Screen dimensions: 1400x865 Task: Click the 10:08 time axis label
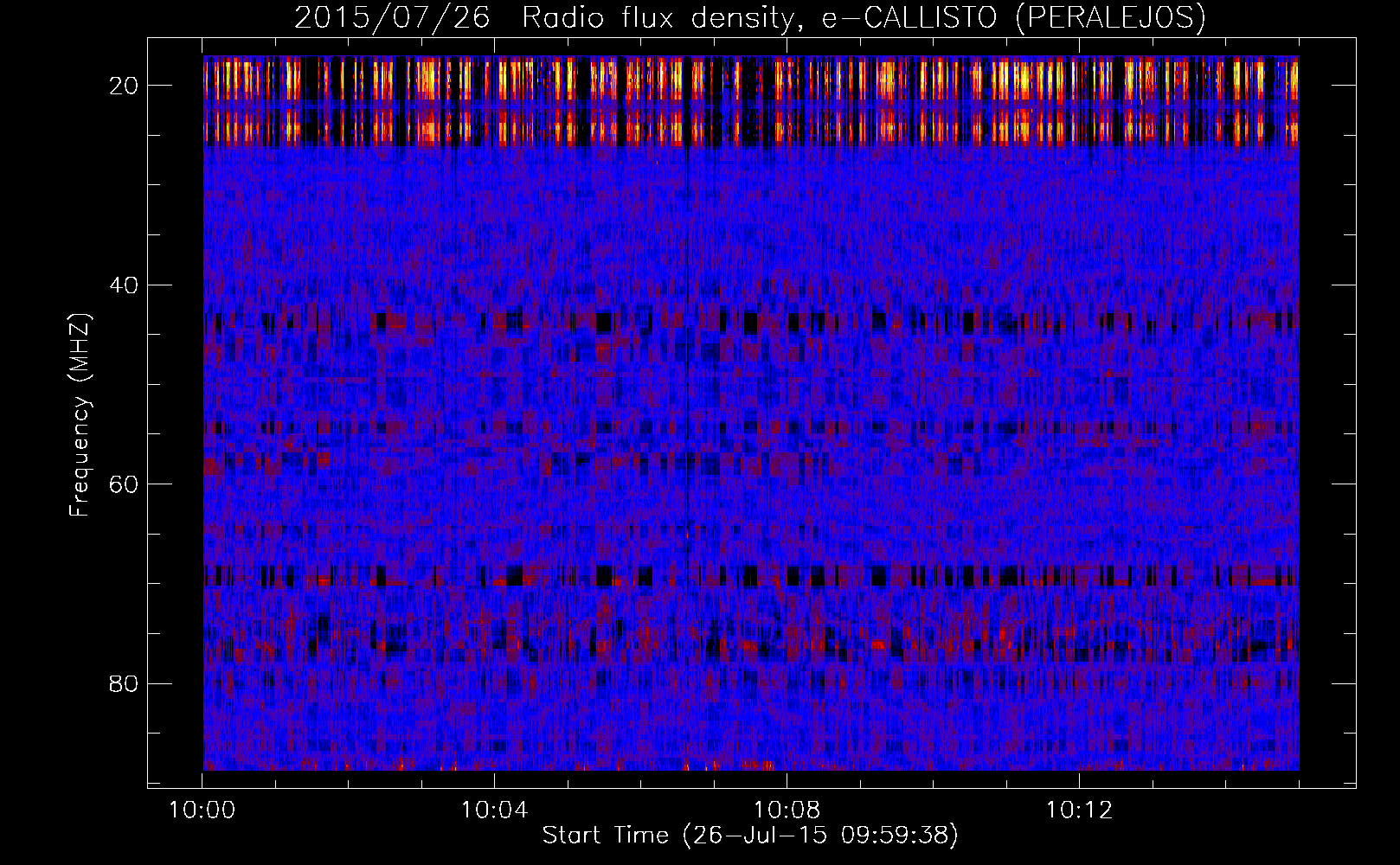pyautogui.click(x=787, y=811)
